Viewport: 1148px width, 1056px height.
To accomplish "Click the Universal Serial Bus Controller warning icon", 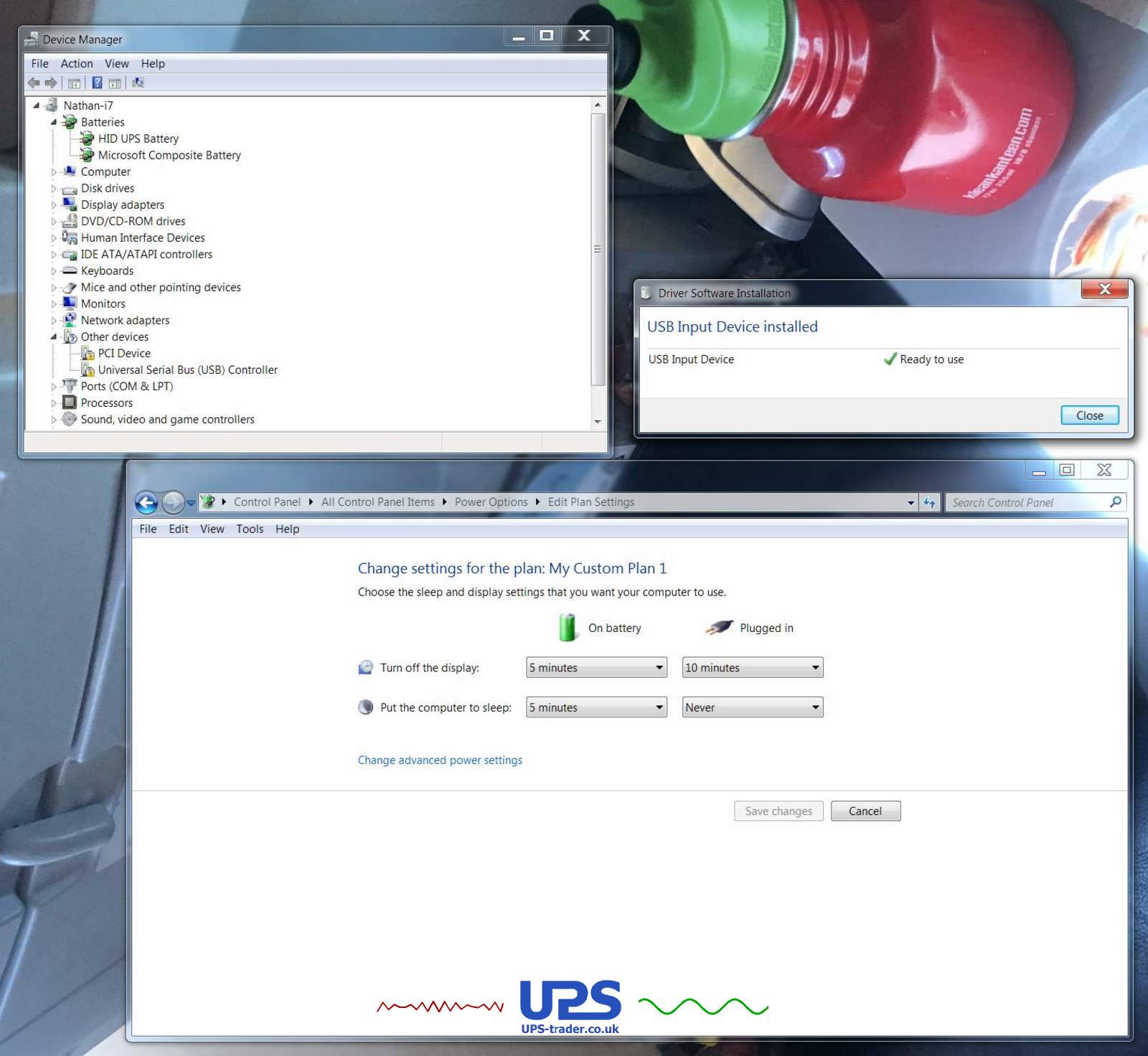I will (x=88, y=369).
